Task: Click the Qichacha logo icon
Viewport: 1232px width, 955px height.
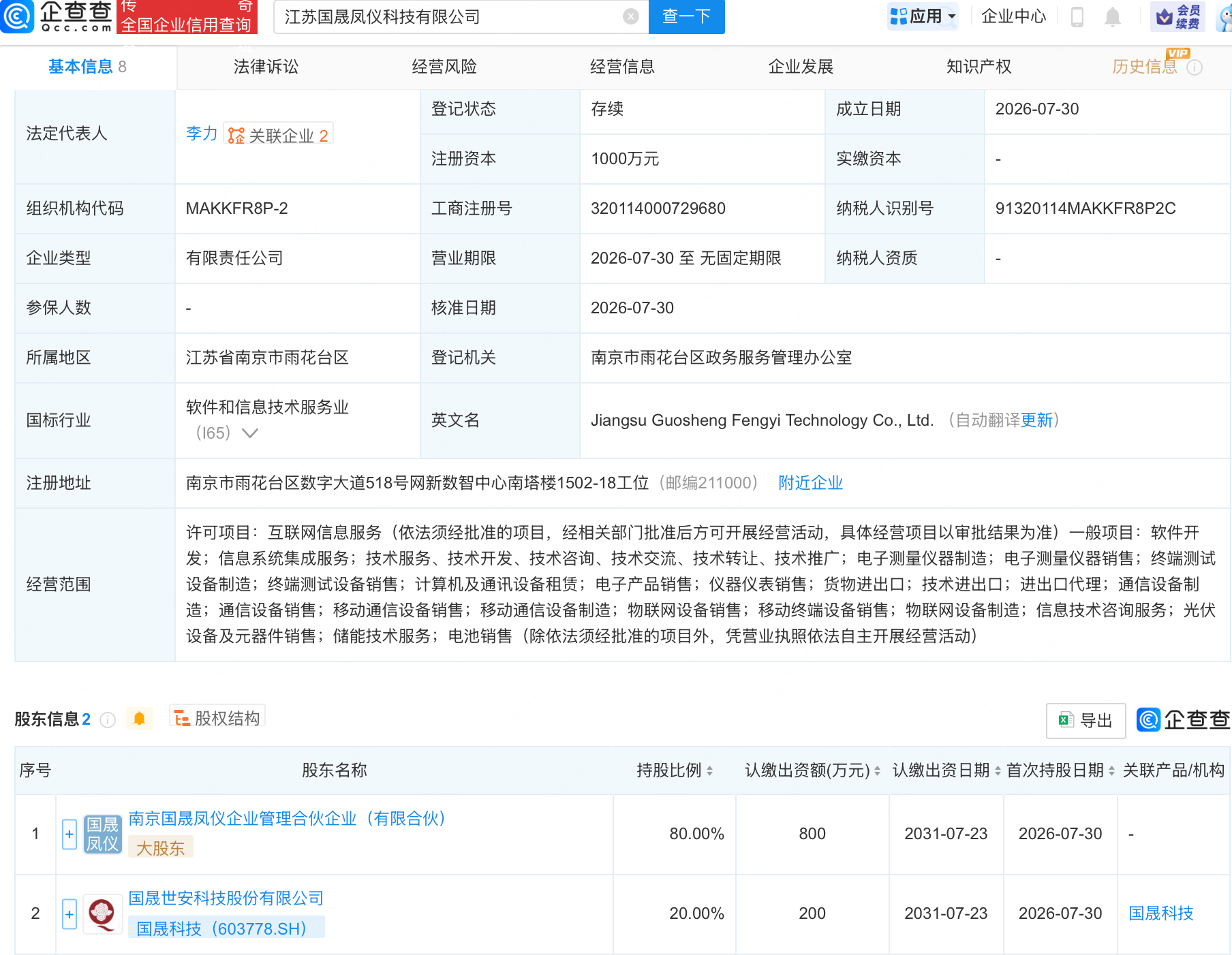Action: [17, 16]
